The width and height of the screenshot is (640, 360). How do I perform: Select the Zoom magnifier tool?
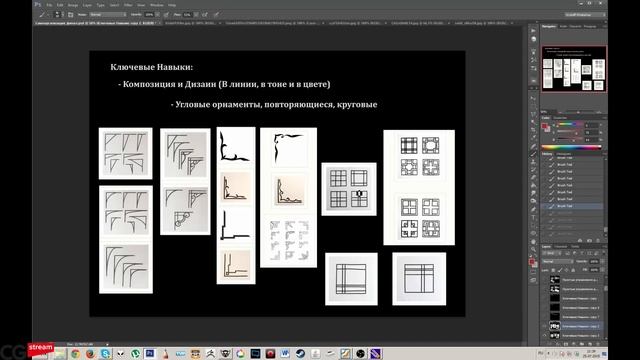click(533, 249)
